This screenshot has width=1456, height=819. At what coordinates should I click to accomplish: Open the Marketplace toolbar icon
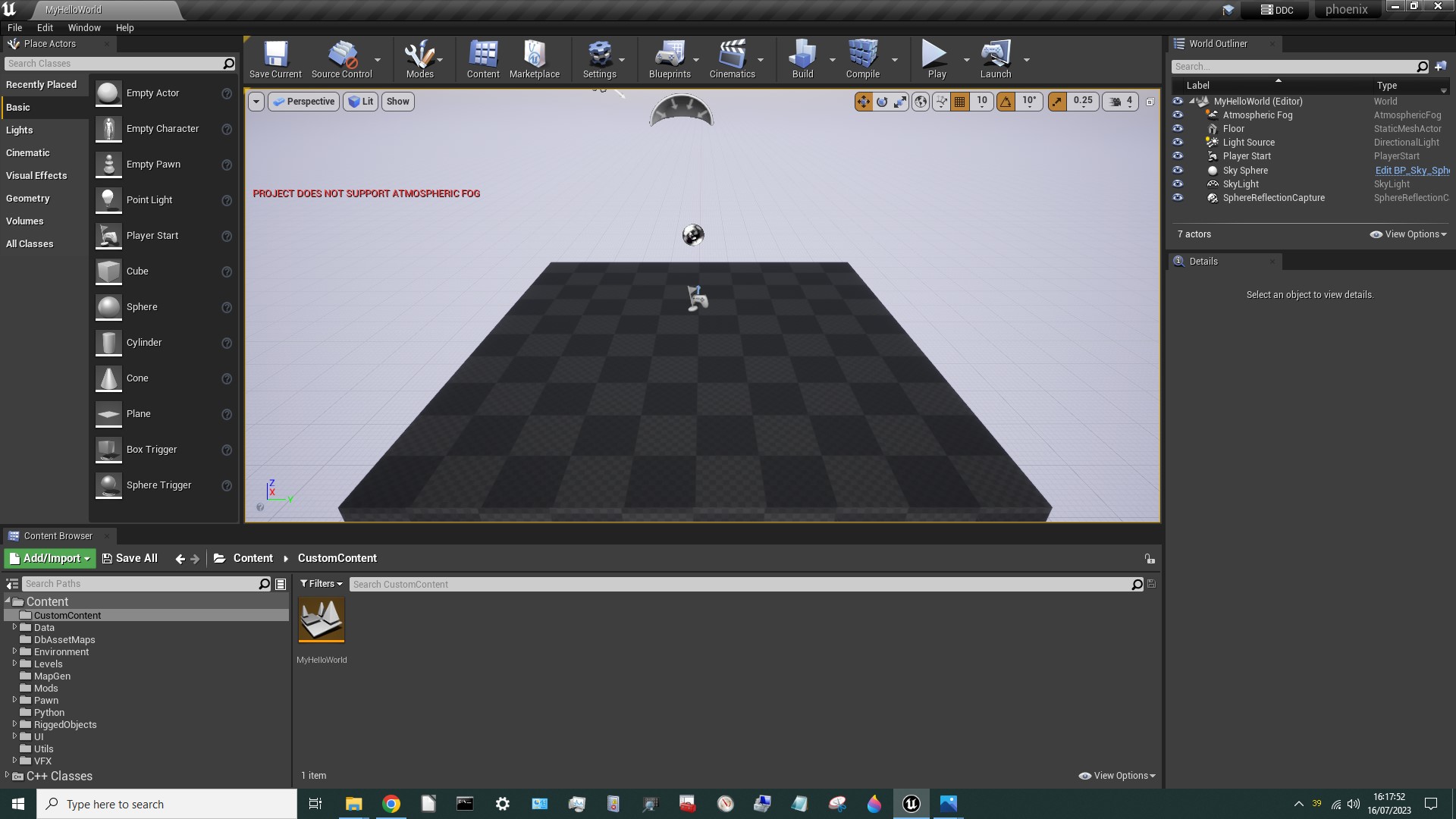click(535, 59)
